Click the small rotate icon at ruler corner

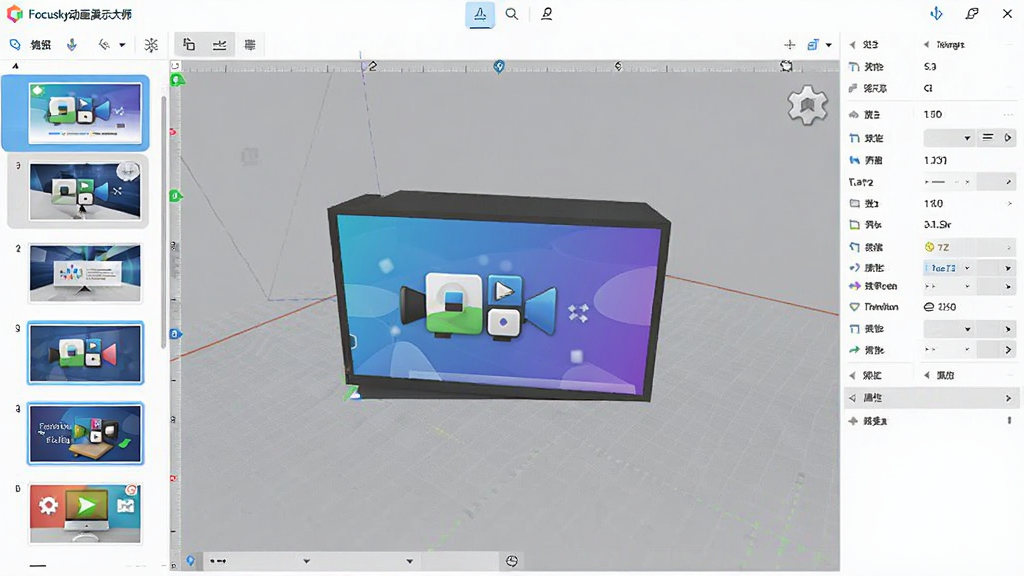pyautogui.click(x=175, y=65)
